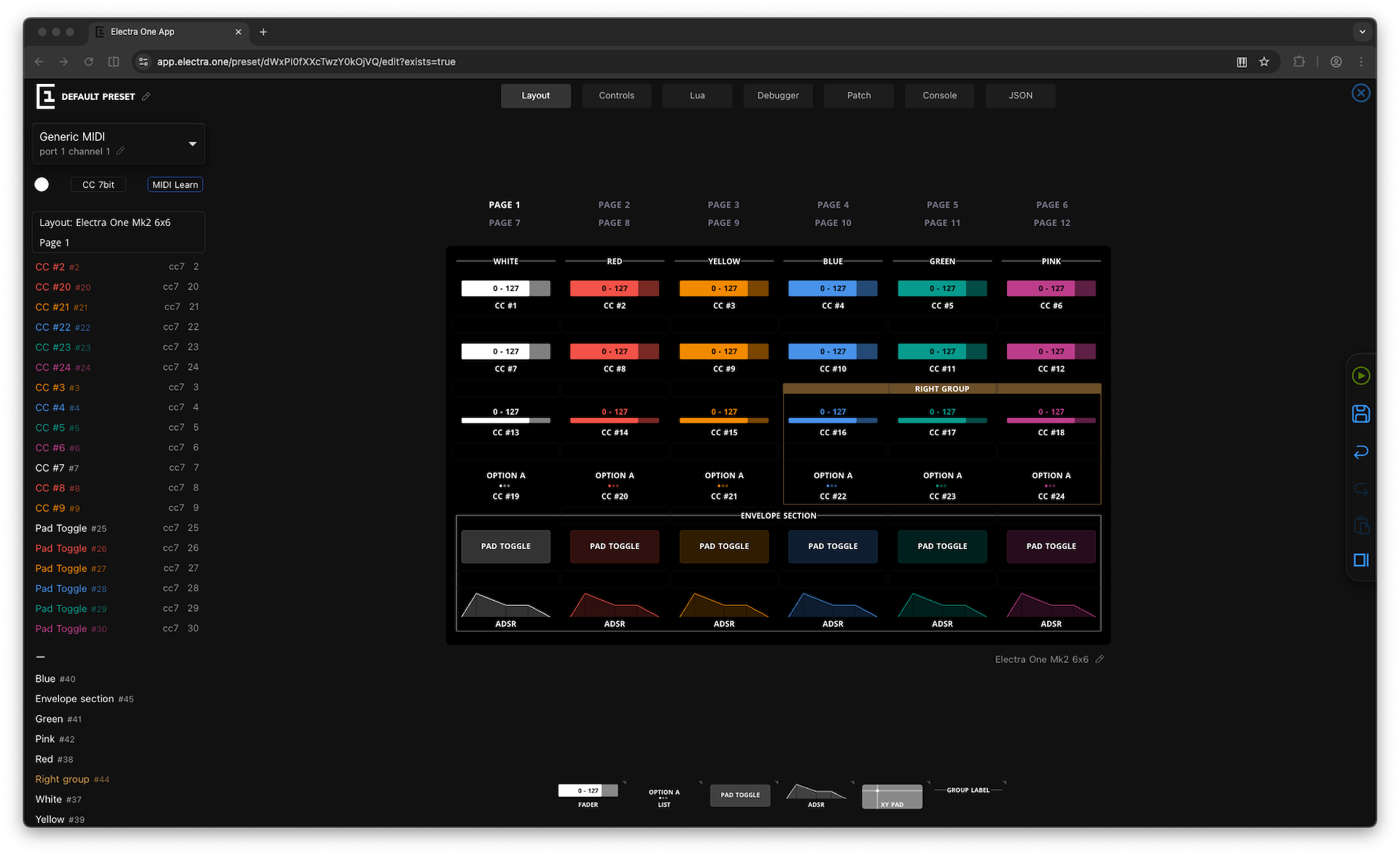Click the dimmed redo arrow icon

(1361, 489)
